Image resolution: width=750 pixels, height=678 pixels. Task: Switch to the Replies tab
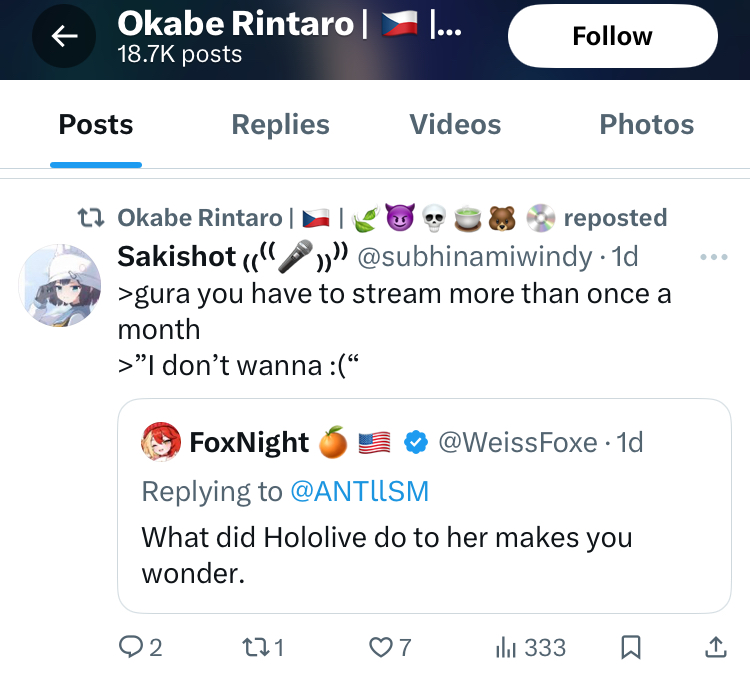point(280,125)
